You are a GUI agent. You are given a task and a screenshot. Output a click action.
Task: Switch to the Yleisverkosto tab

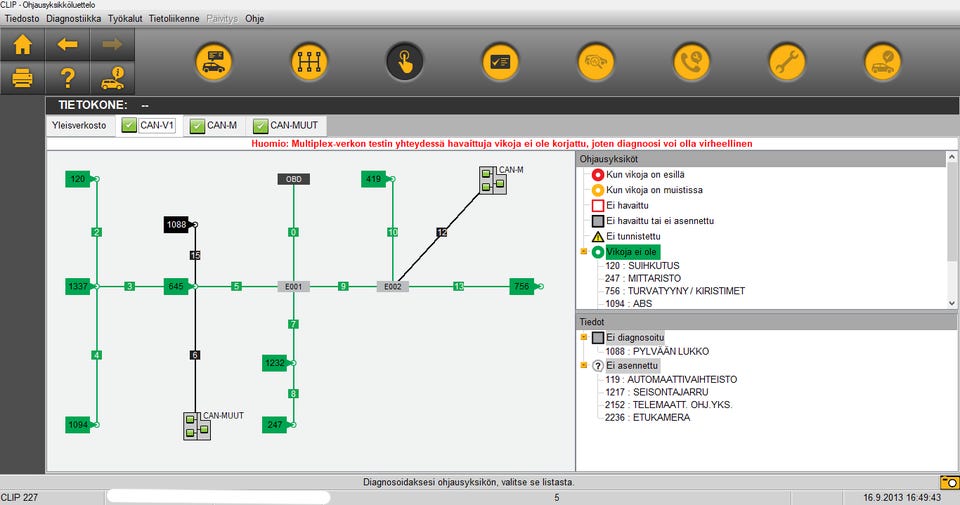[79, 125]
